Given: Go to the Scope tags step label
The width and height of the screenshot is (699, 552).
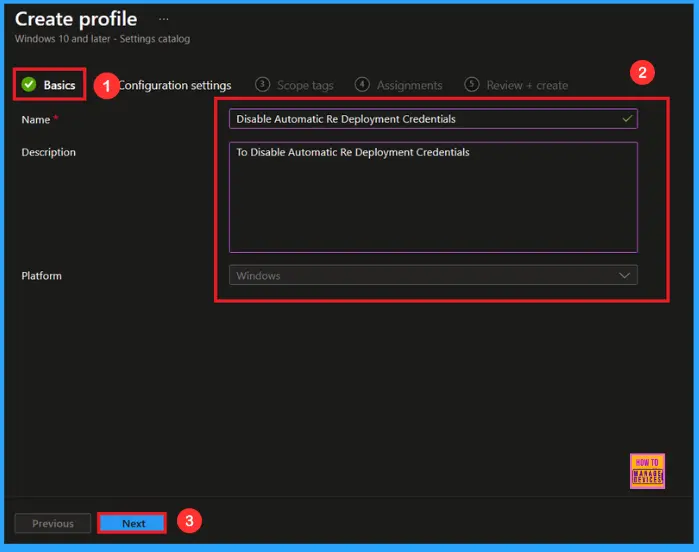Looking at the screenshot, I should click(305, 85).
